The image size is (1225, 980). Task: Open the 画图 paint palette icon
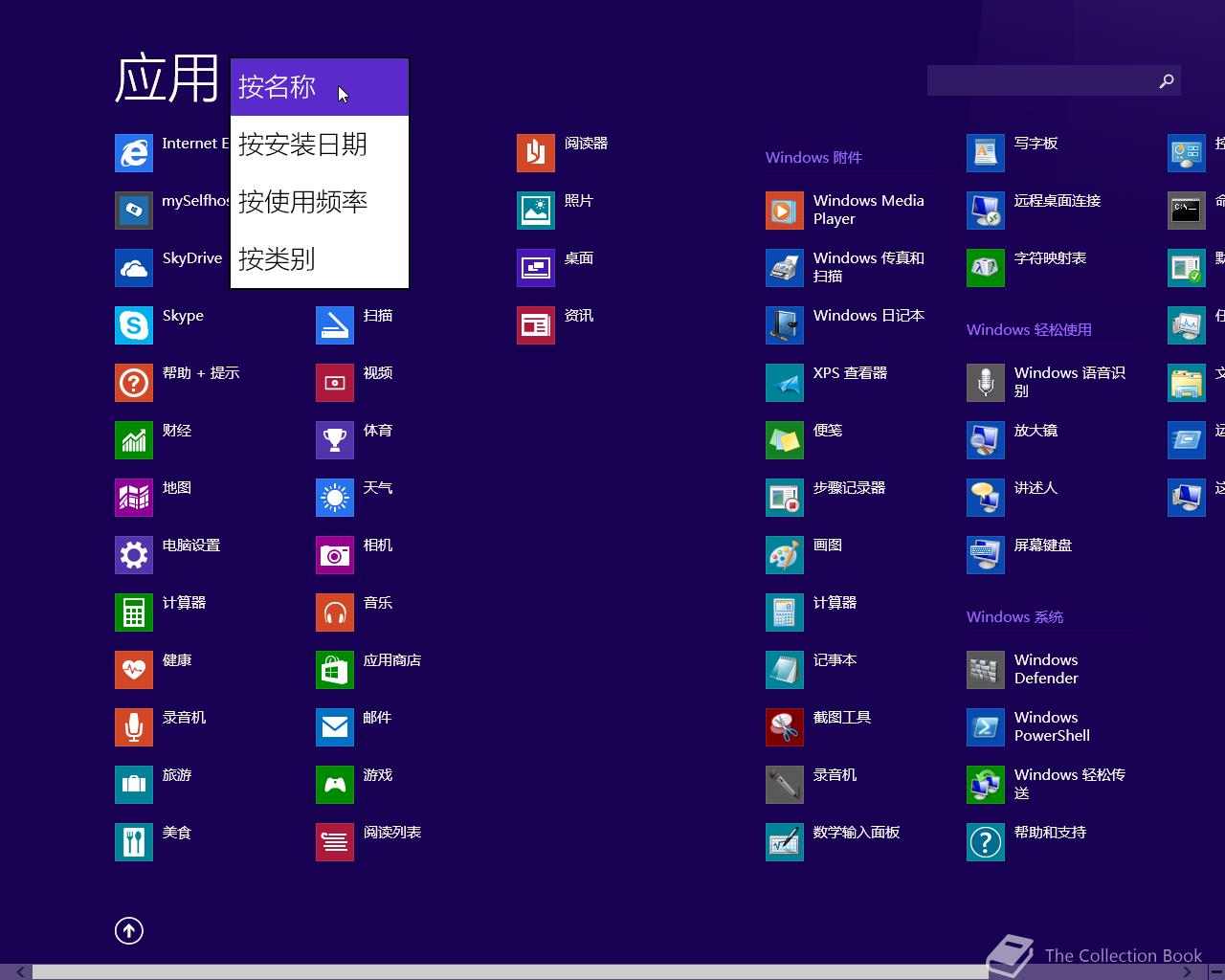click(785, 555)
